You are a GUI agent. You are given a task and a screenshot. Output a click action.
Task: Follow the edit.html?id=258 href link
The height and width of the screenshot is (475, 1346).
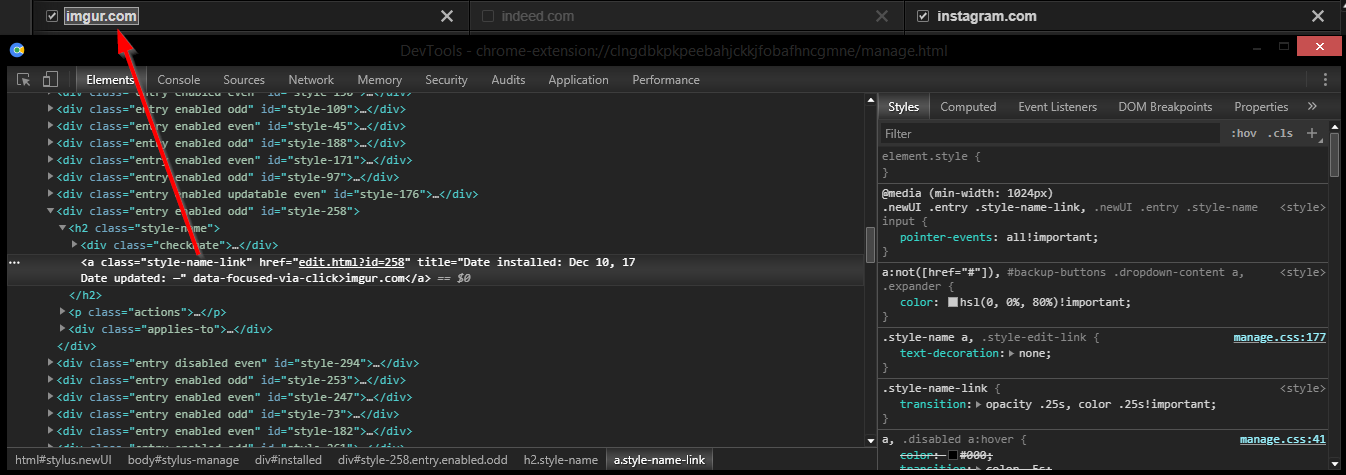pyautogui.click(x=354, y=262)
